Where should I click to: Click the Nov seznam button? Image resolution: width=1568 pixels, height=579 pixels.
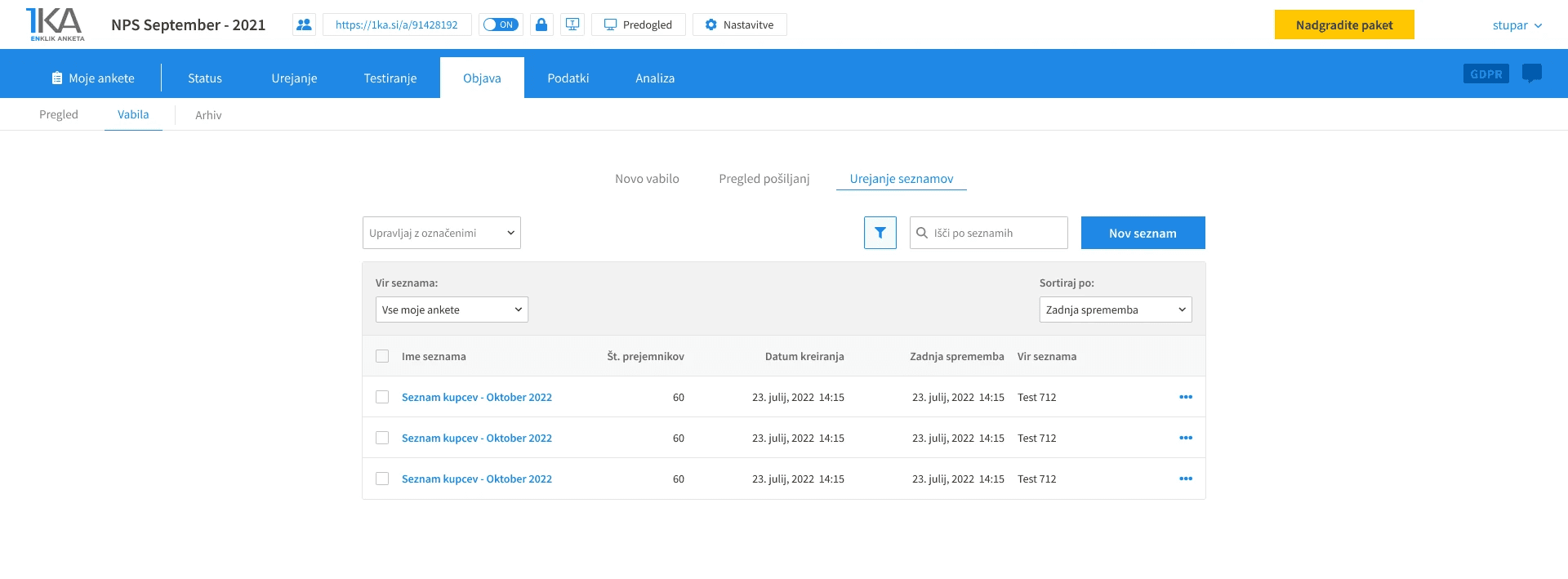(1143, 233)
